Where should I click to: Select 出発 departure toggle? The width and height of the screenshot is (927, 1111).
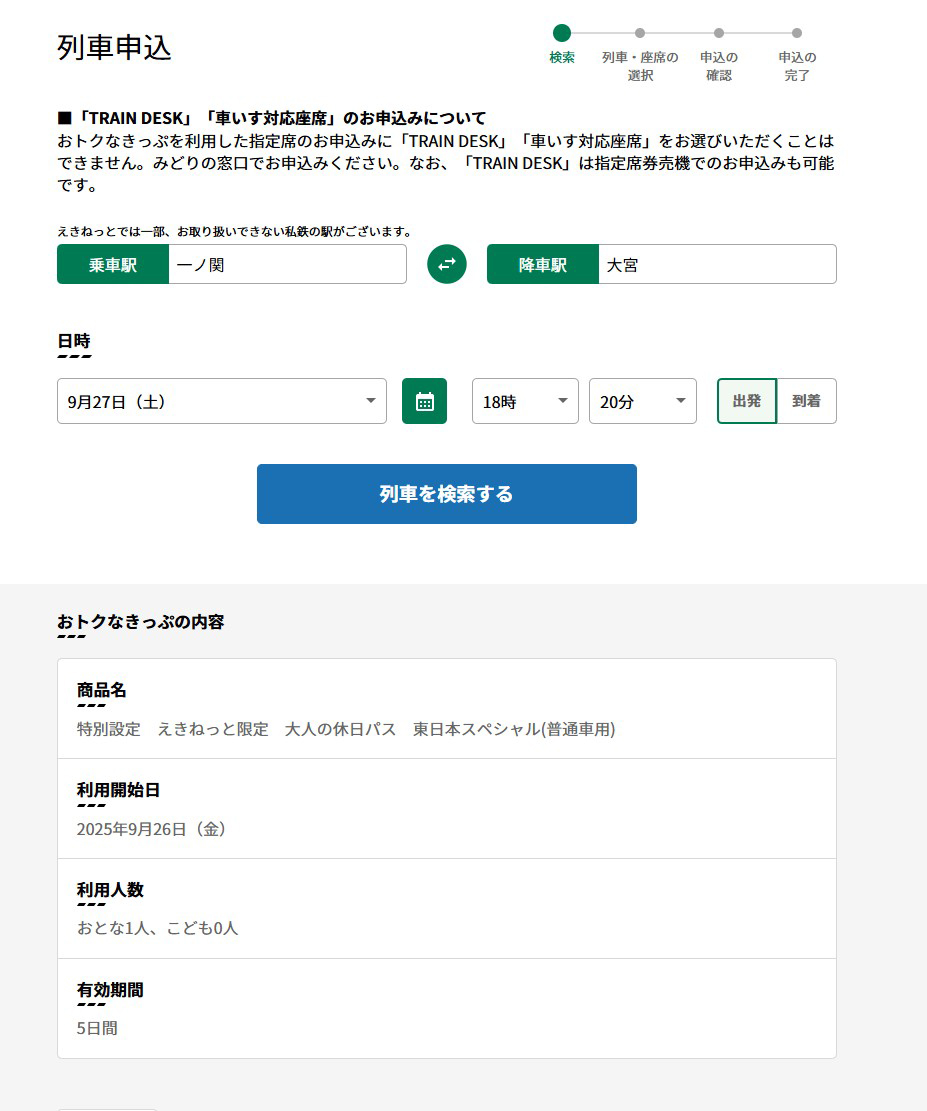(x=747, y=401)
